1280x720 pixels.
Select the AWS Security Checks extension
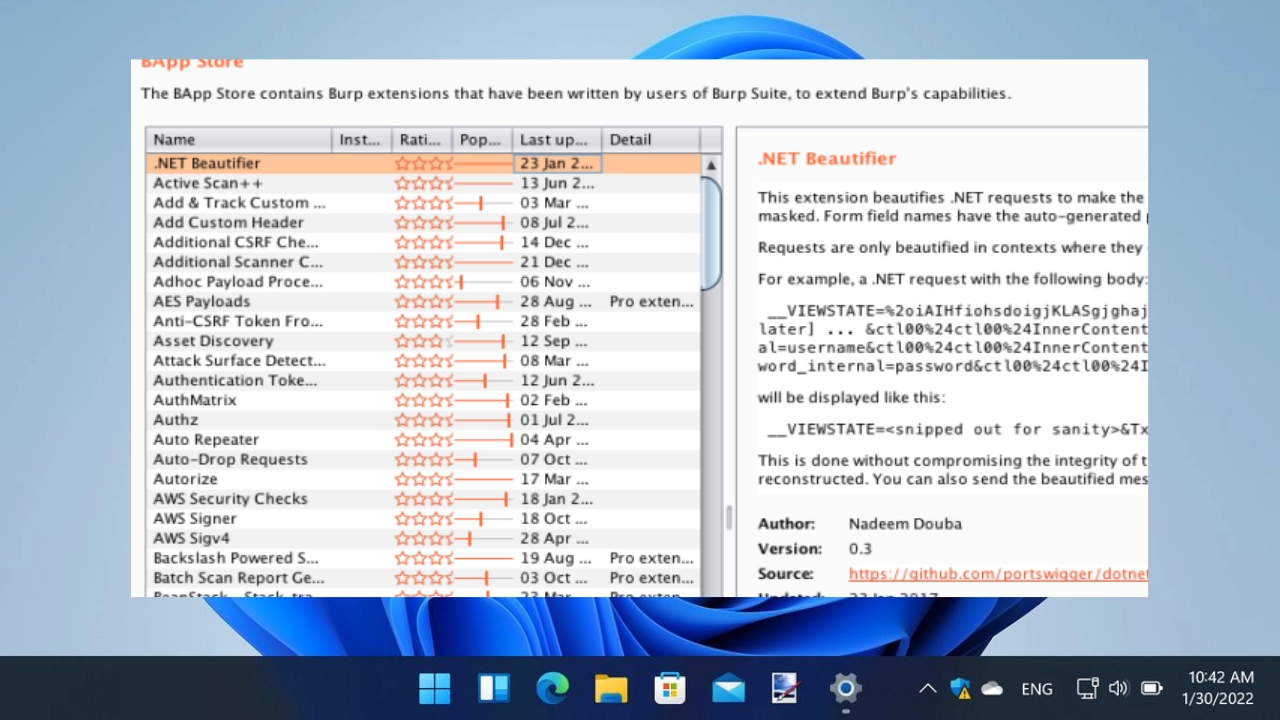423,499
